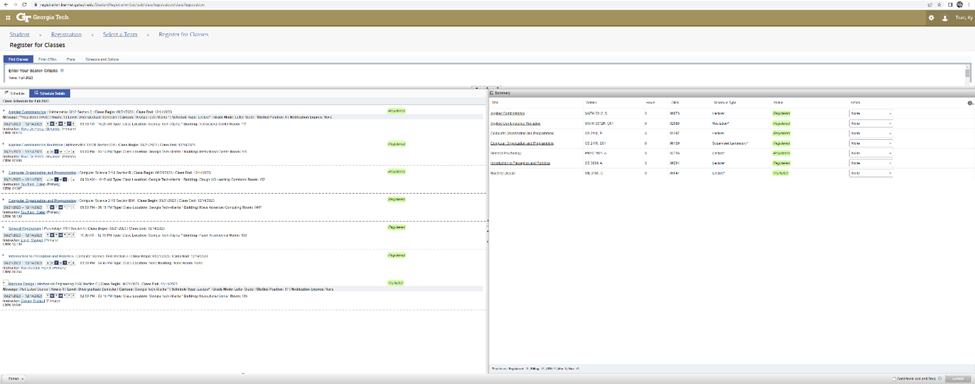
Task: Go to the Student breadcrumb link
Action: pyautogui.click(x=20, y=35)
